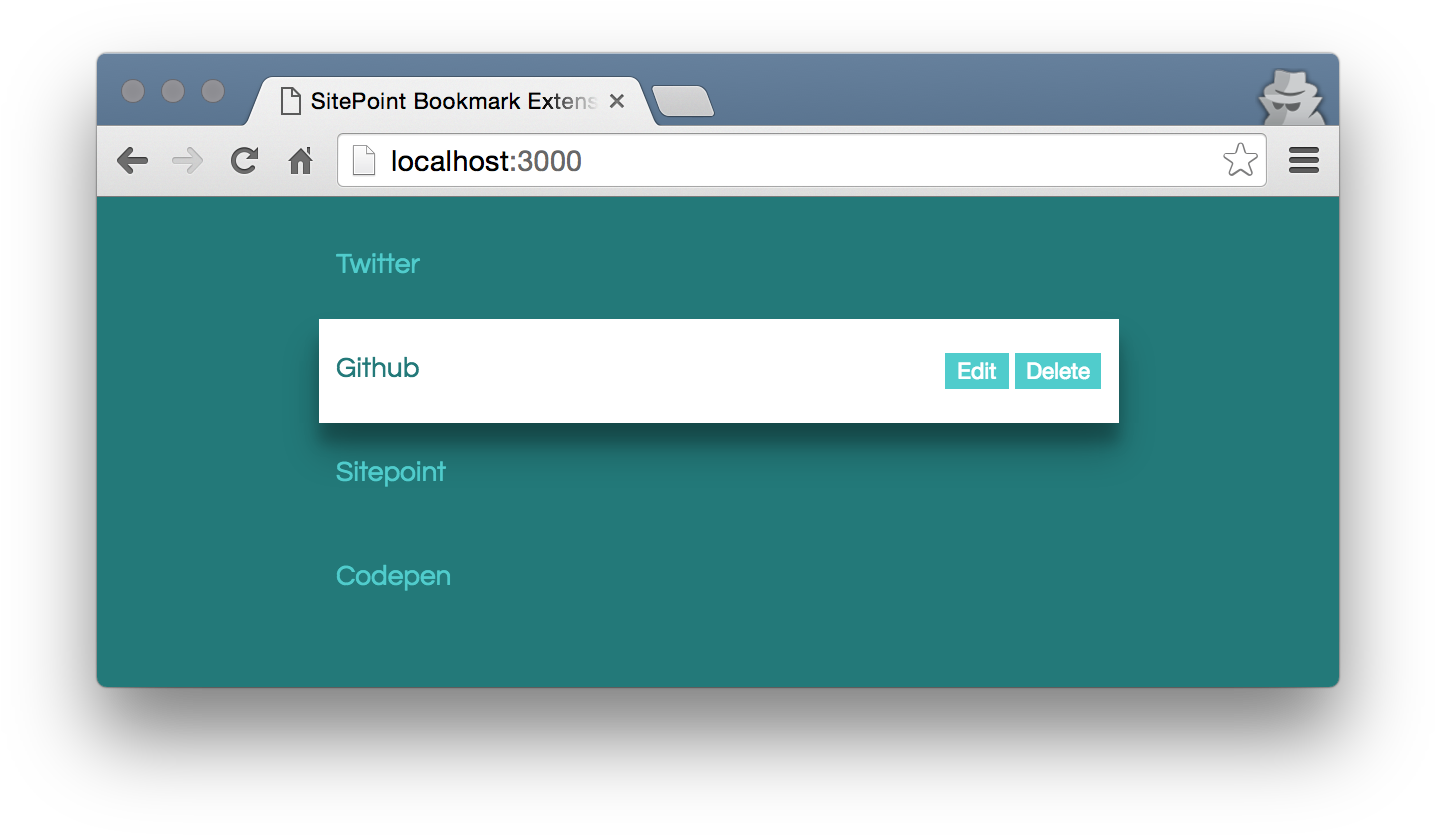
Task: Focus the localhost:3000 address field
Action: 802,160
